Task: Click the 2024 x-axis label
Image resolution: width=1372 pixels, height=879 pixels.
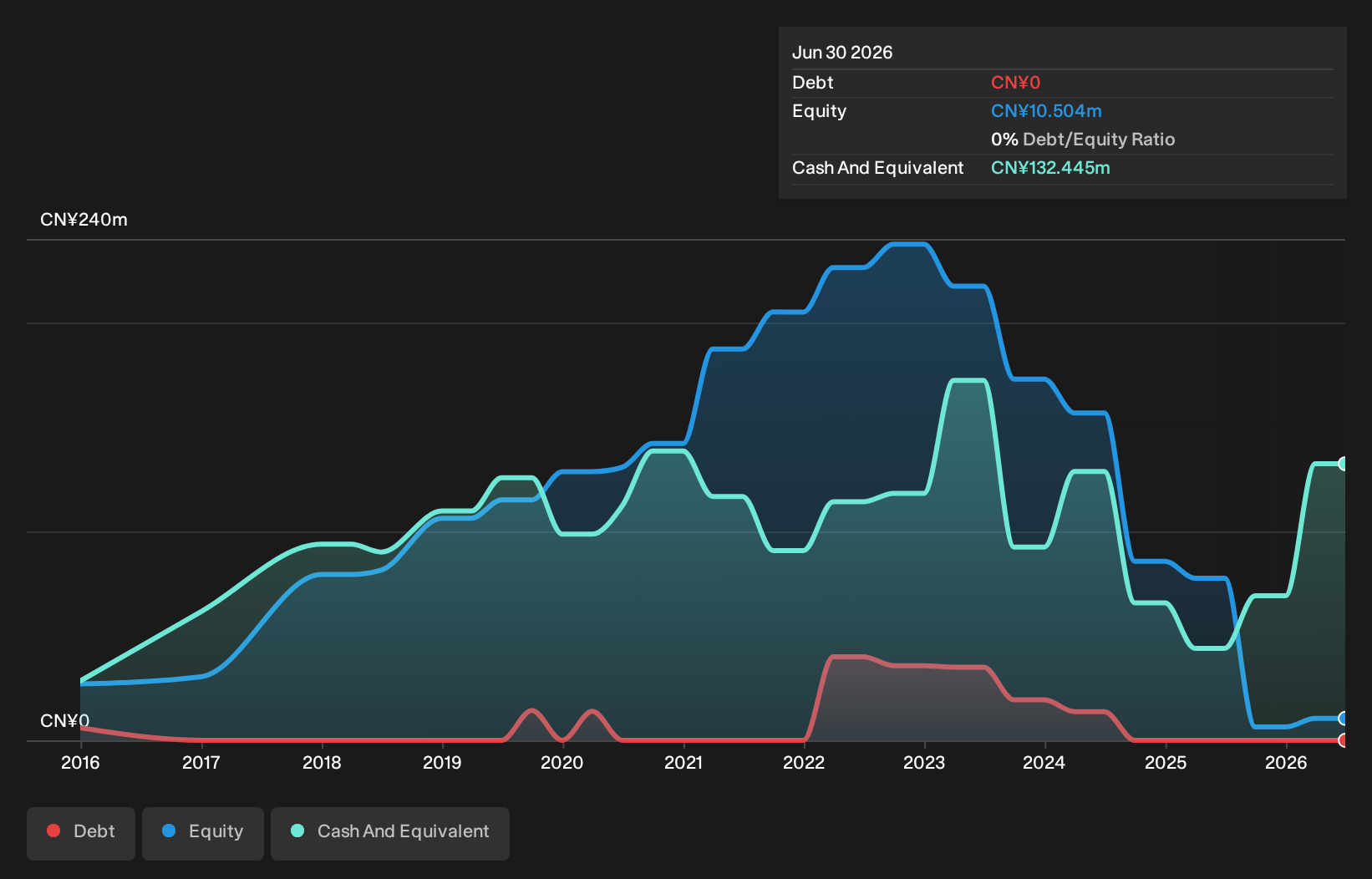Action: coord(1044,763)
